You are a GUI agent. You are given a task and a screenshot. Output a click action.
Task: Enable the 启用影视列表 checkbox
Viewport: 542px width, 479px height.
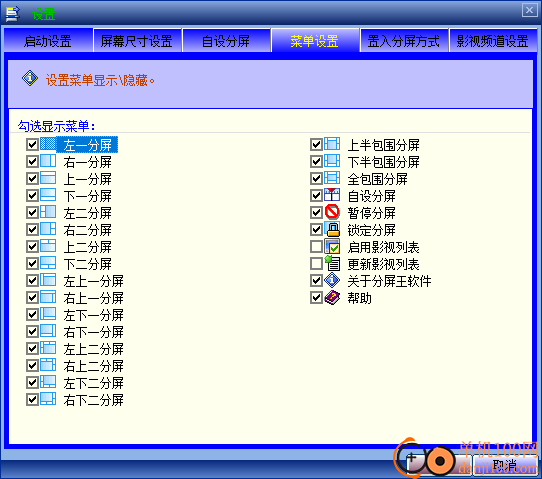(316, 246)
